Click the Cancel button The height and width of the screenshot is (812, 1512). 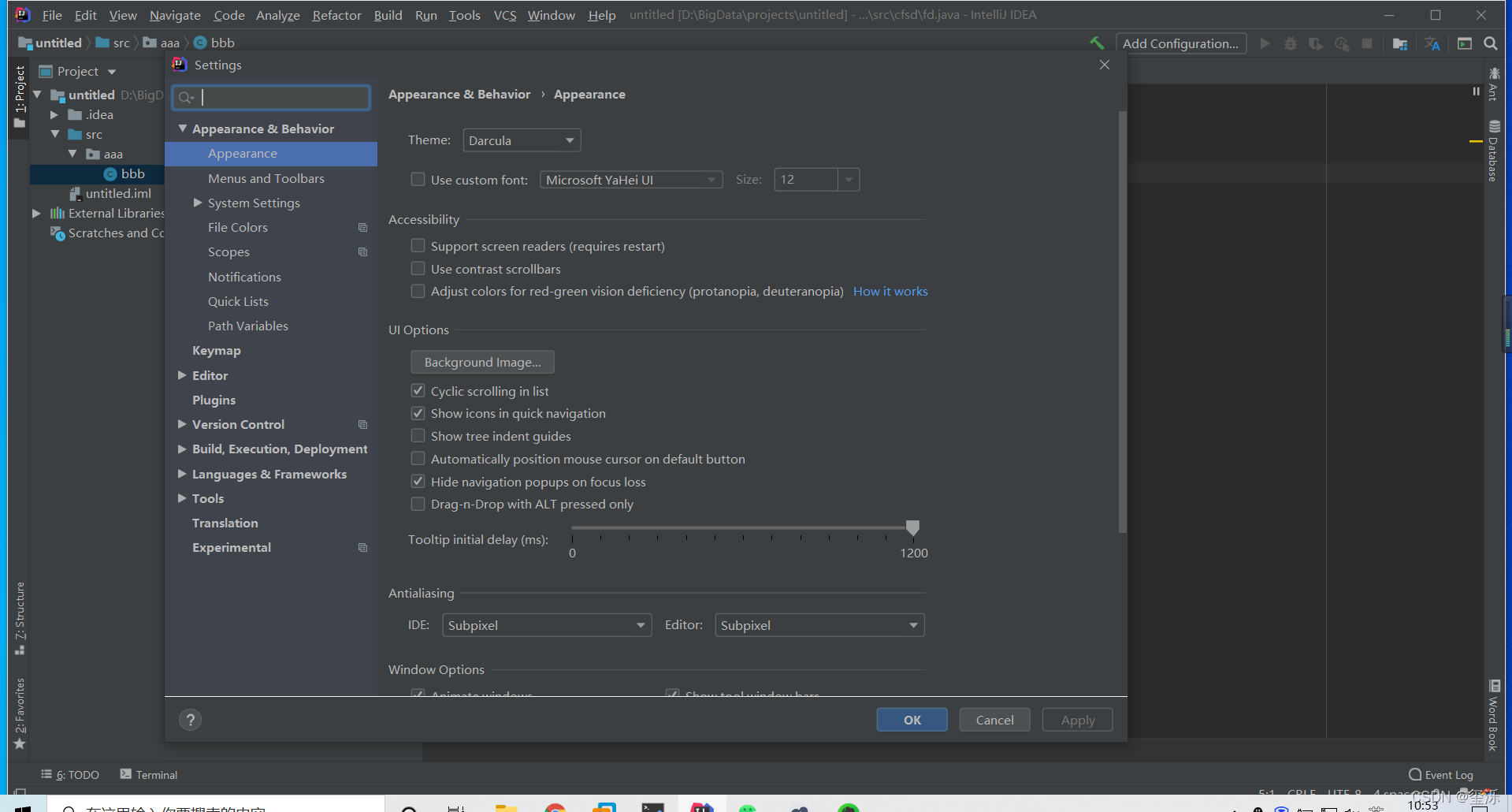pyautogui.click(x=995, y=720)
